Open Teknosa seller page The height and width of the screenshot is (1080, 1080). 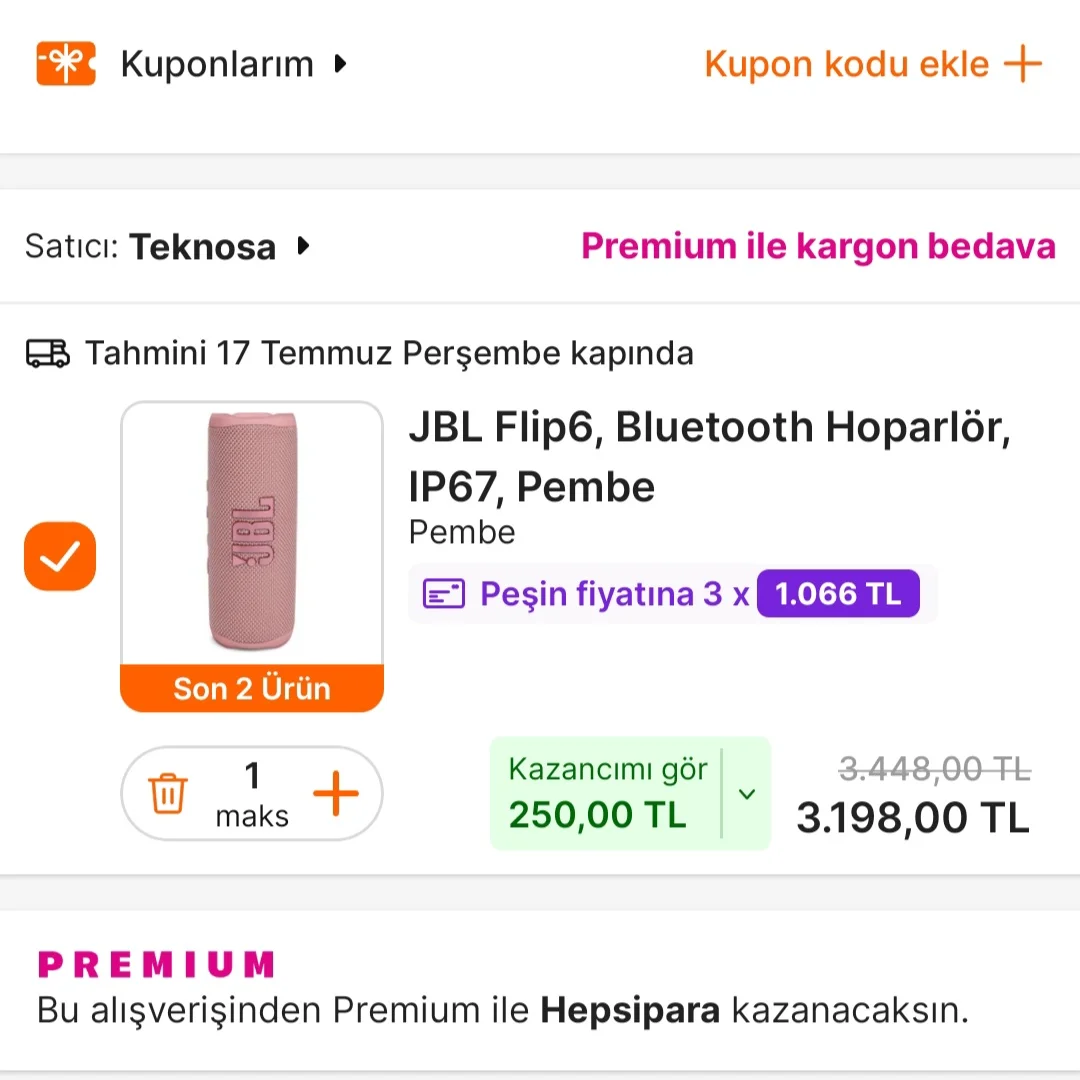(x=202, y=246)
